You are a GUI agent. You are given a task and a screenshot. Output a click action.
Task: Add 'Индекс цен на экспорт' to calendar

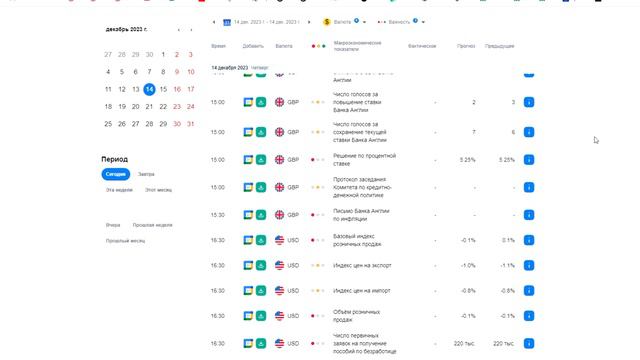point(248,265)
